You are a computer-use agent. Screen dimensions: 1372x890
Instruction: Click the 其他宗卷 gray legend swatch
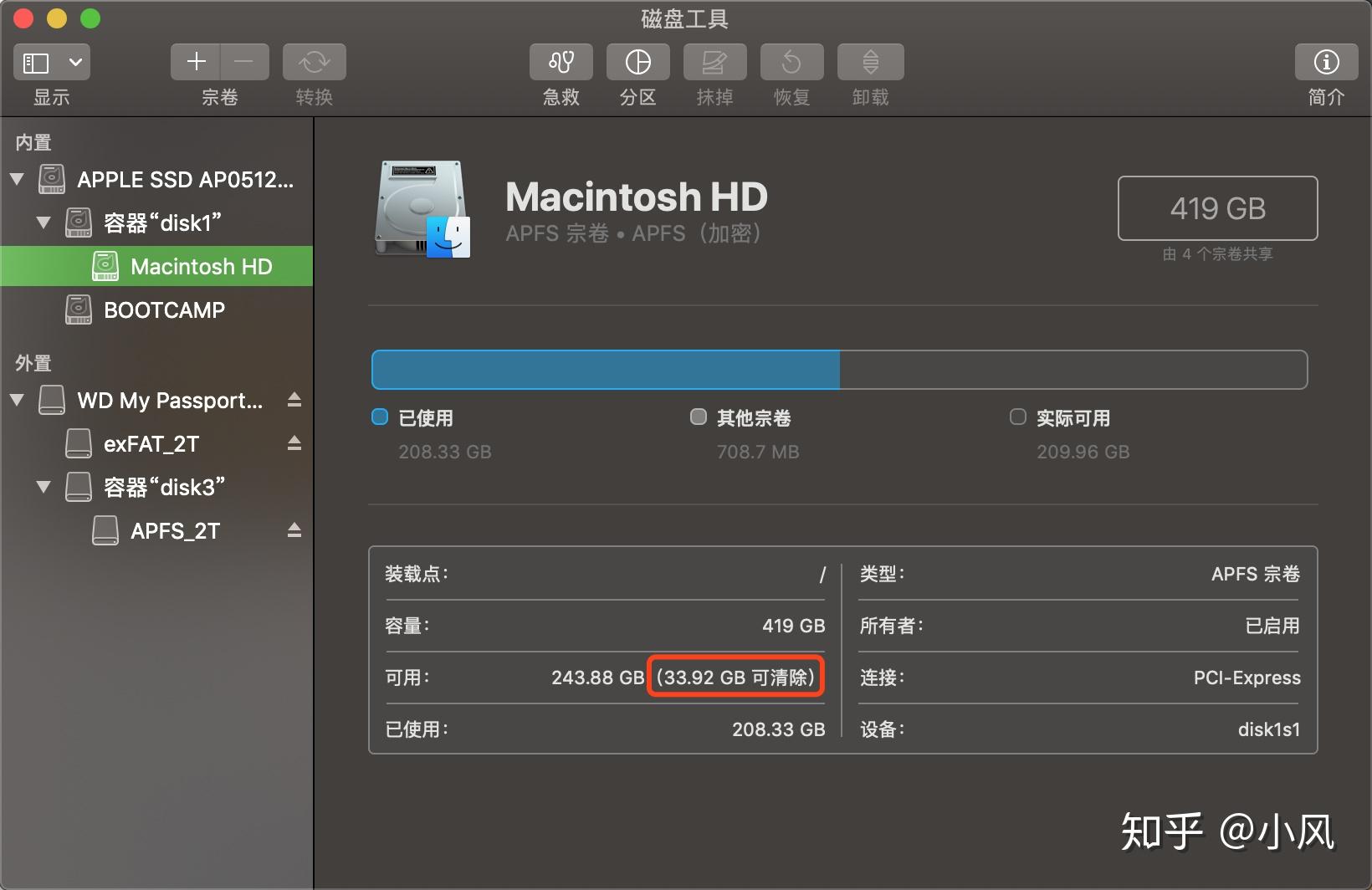click(x=699, y=417)
